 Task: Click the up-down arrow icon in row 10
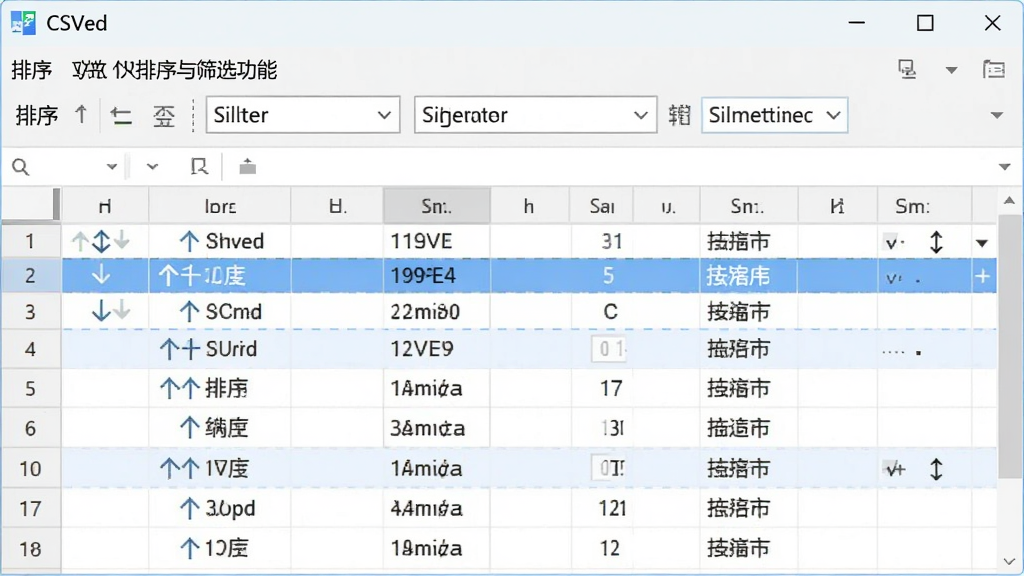point(936,469)
